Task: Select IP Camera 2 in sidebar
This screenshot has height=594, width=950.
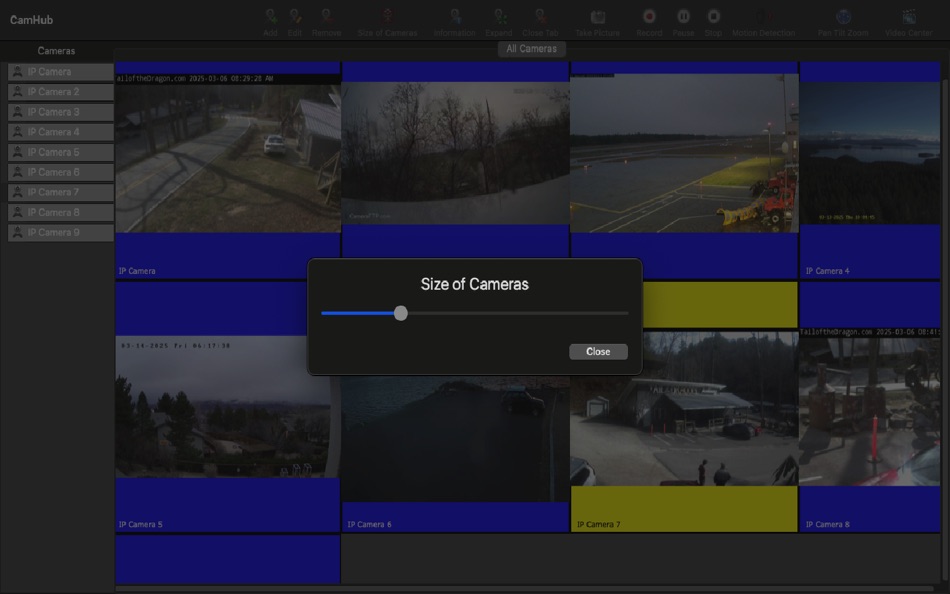Action: click(61, 92)
